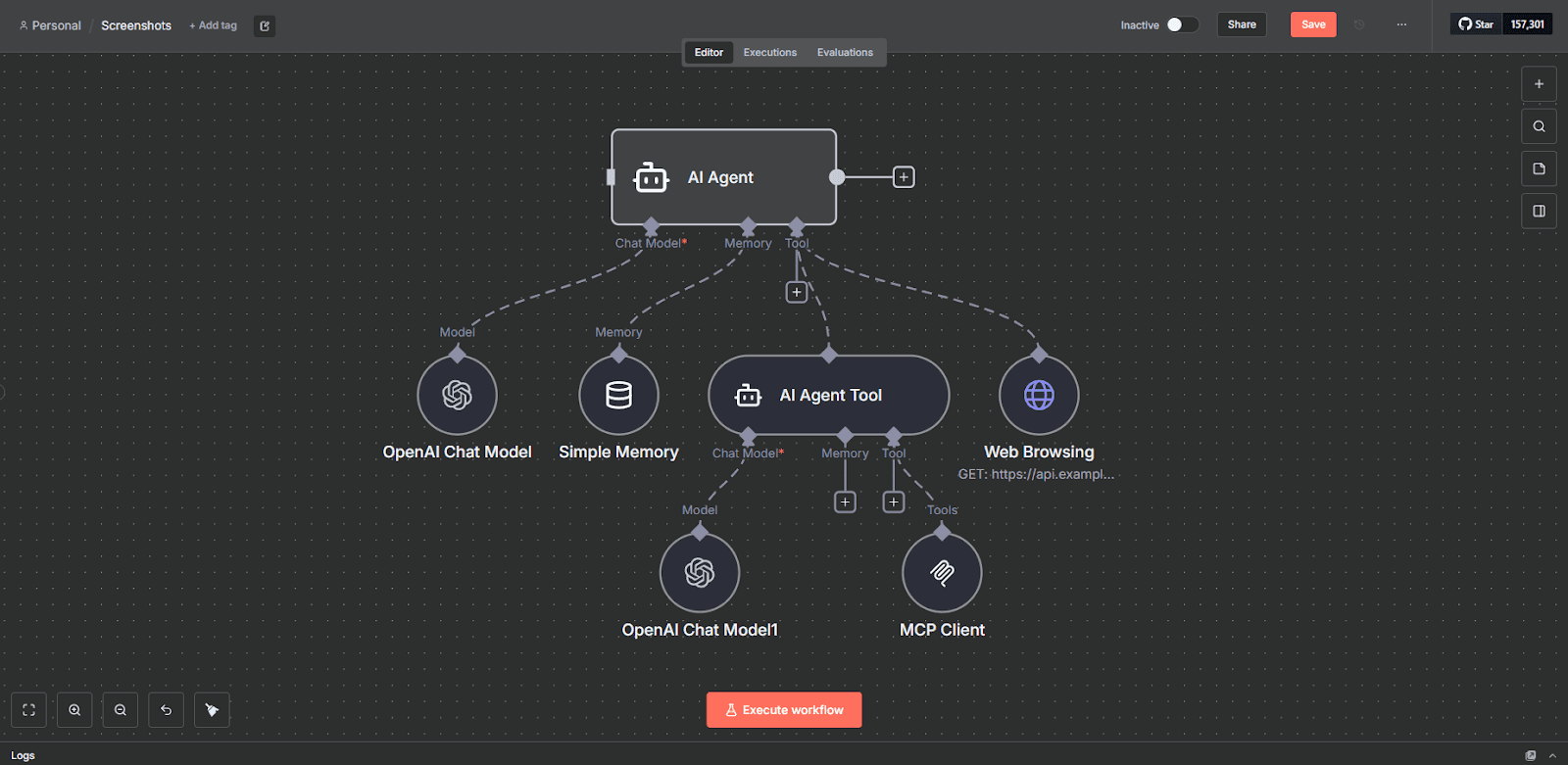Add a tool to AI Agent Tool

click(893, 502)
